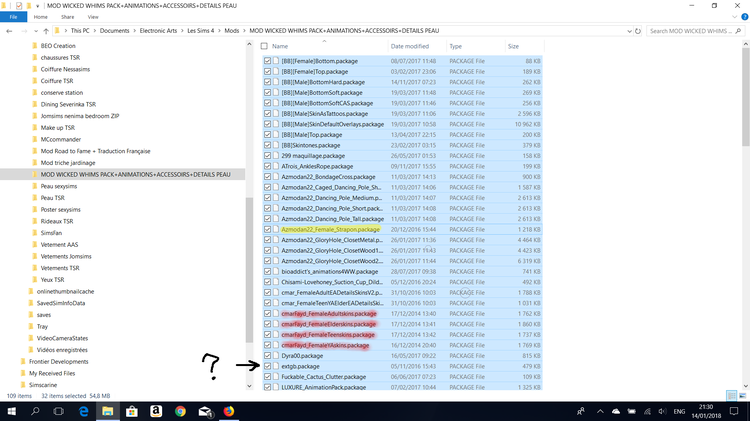The image size is (750, 421).
Task: Uncheck Dyra00.package checkbox
Action: point(267,355)
